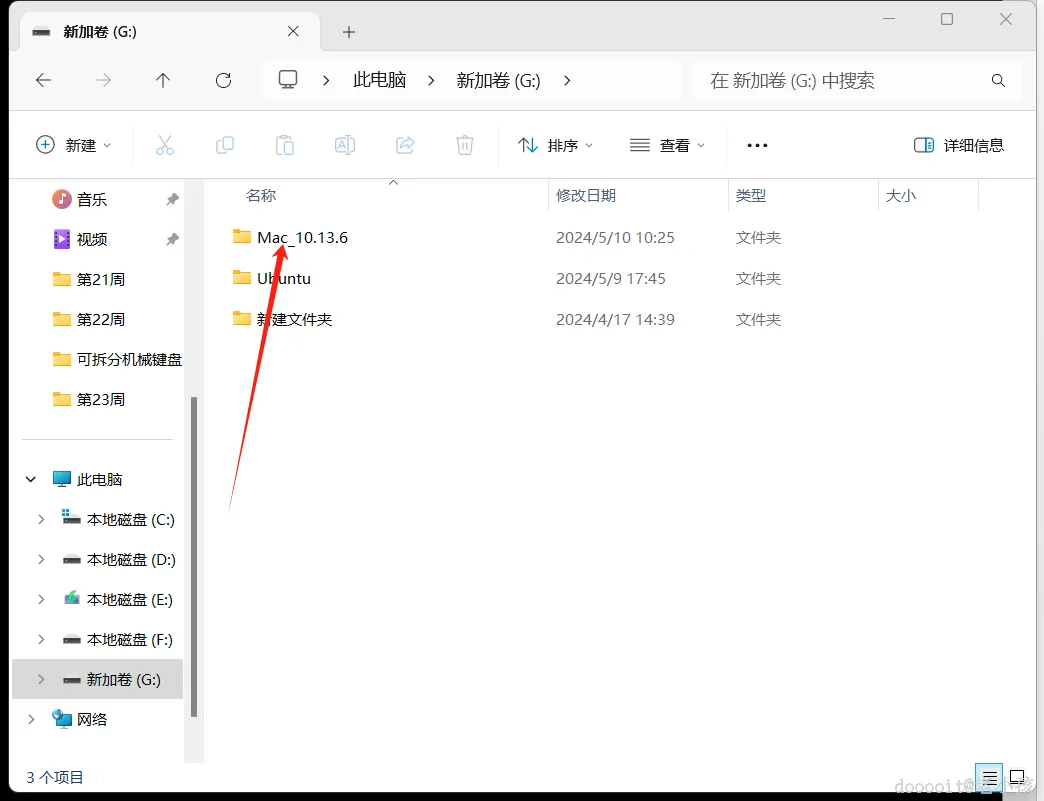Select the Rename icon in the toolbar
Image resolution: width=1044 pixels, height=801 pixels.
(345, 145)
